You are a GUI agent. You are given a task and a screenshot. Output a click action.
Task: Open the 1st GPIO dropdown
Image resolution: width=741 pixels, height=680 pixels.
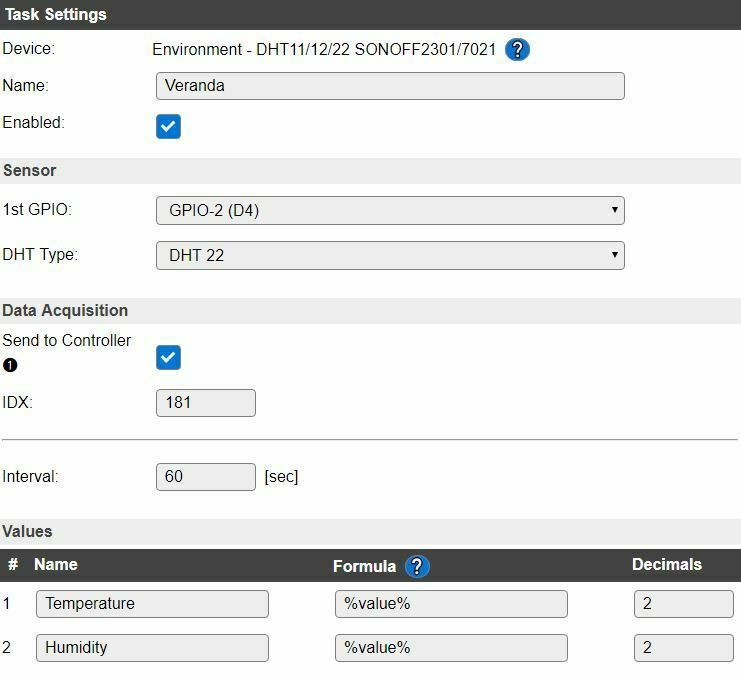pos(390,210)
